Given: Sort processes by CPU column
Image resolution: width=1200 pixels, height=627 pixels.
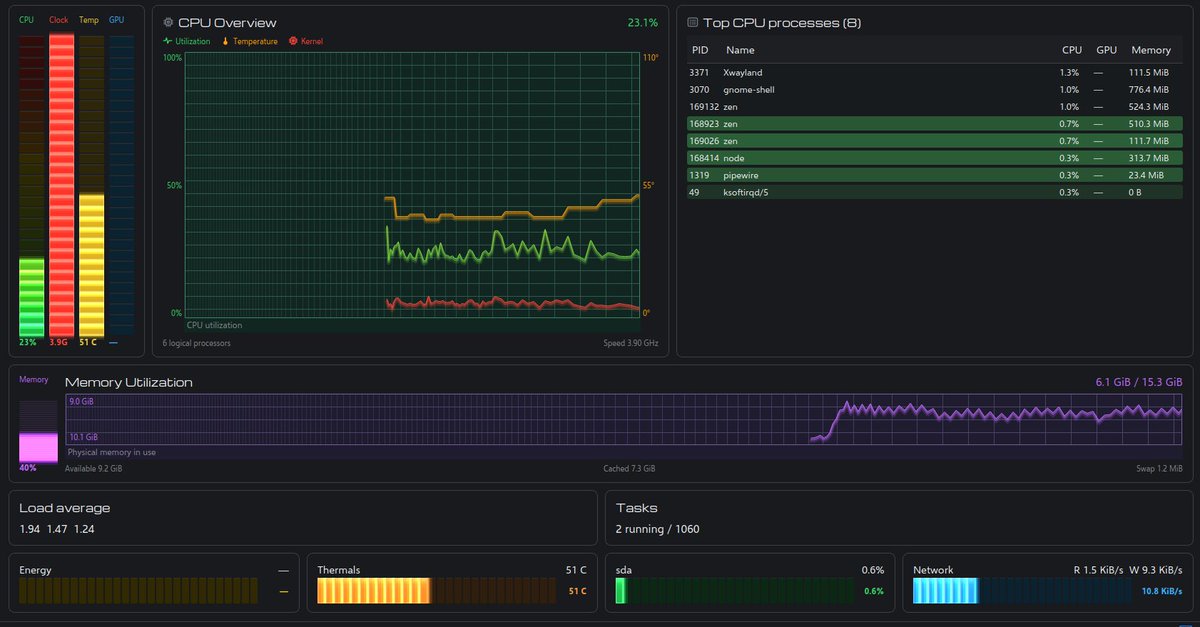Looking at the screenshot, I should point(1072,50).
